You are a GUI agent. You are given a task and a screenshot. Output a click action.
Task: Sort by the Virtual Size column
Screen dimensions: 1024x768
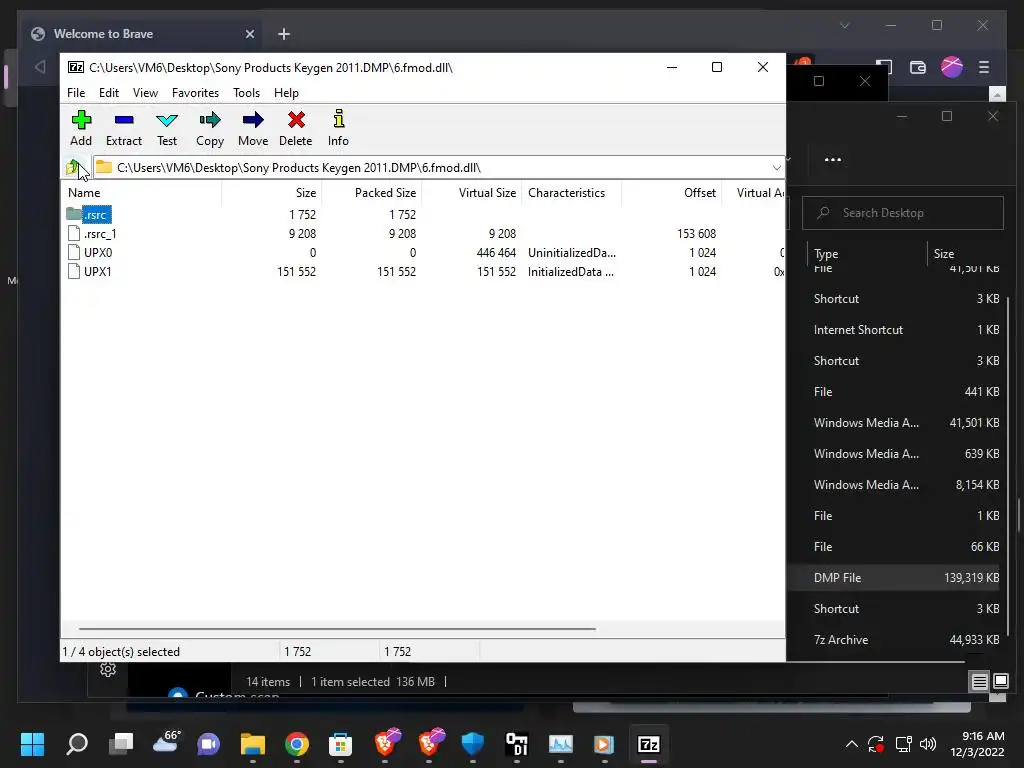472,193
